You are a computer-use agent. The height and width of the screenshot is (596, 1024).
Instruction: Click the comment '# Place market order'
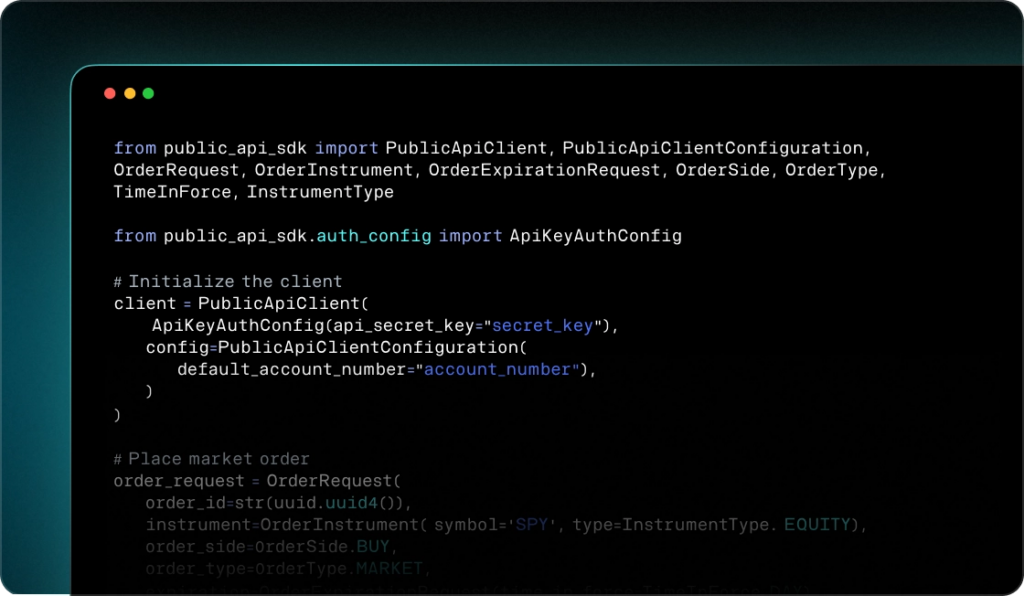(212, 459)
